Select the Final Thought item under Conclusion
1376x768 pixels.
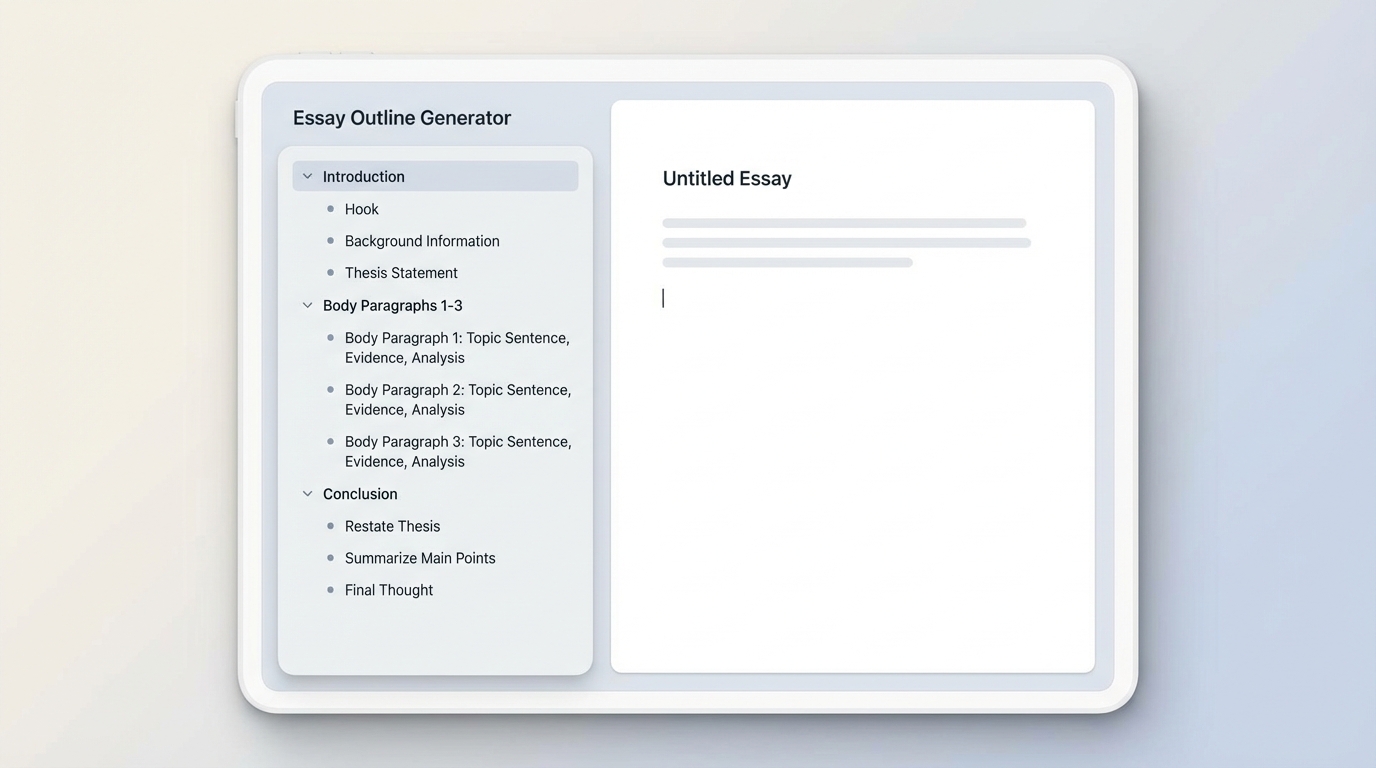click(388, 589)
